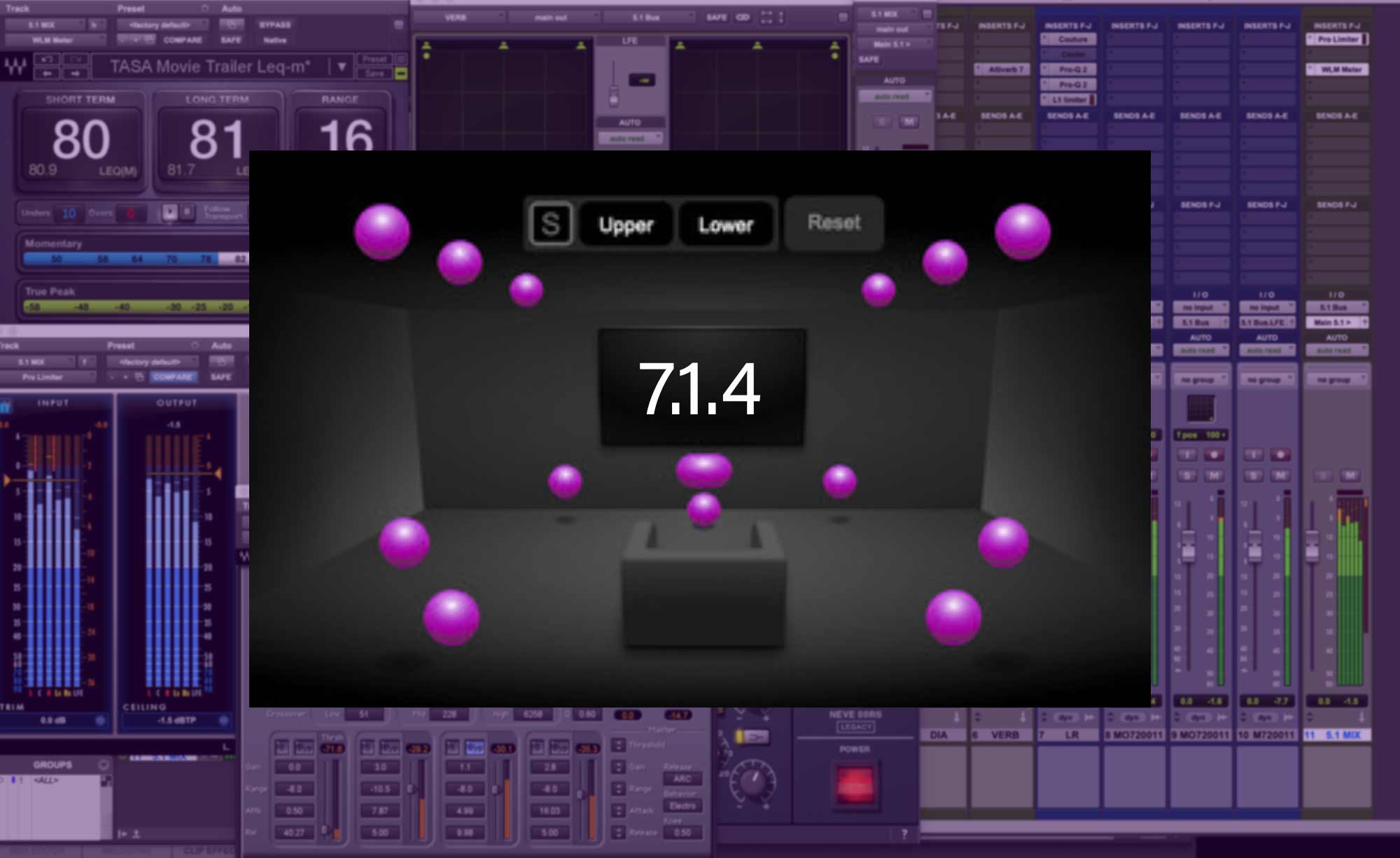
Task: Select the front-left speaker sphere beside the screen
Action: click(x=565, y=481)
